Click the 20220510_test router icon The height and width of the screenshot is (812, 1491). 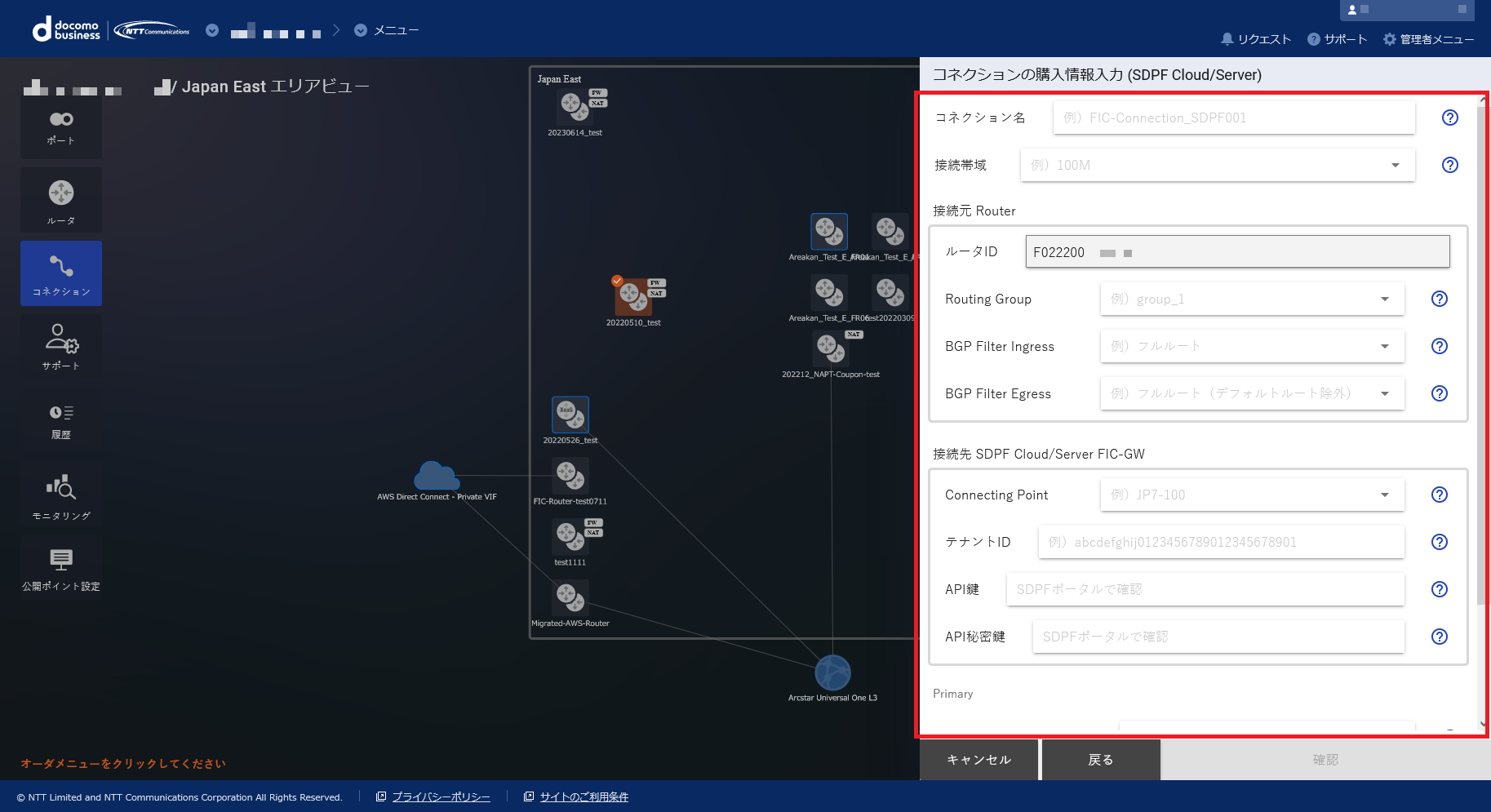pyautogui.click(x=633, y=296)
